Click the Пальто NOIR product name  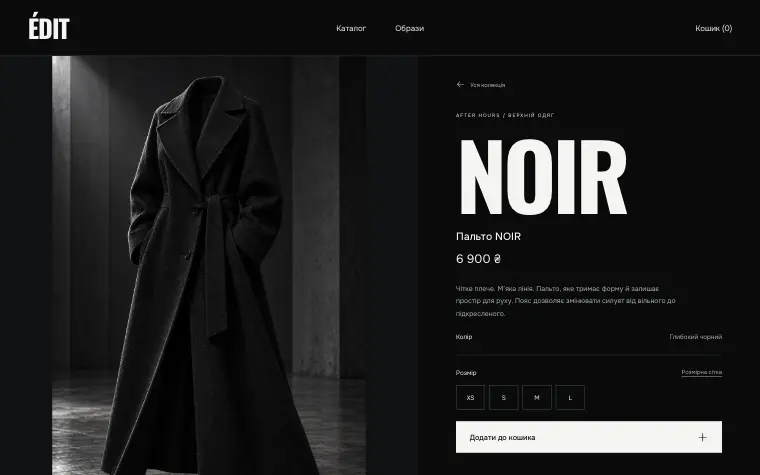[488, 237]
